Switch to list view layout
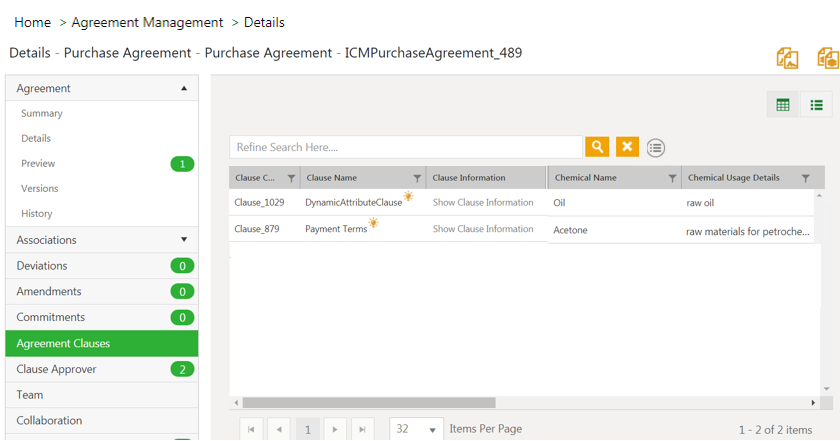 click(x=816, y=105)
